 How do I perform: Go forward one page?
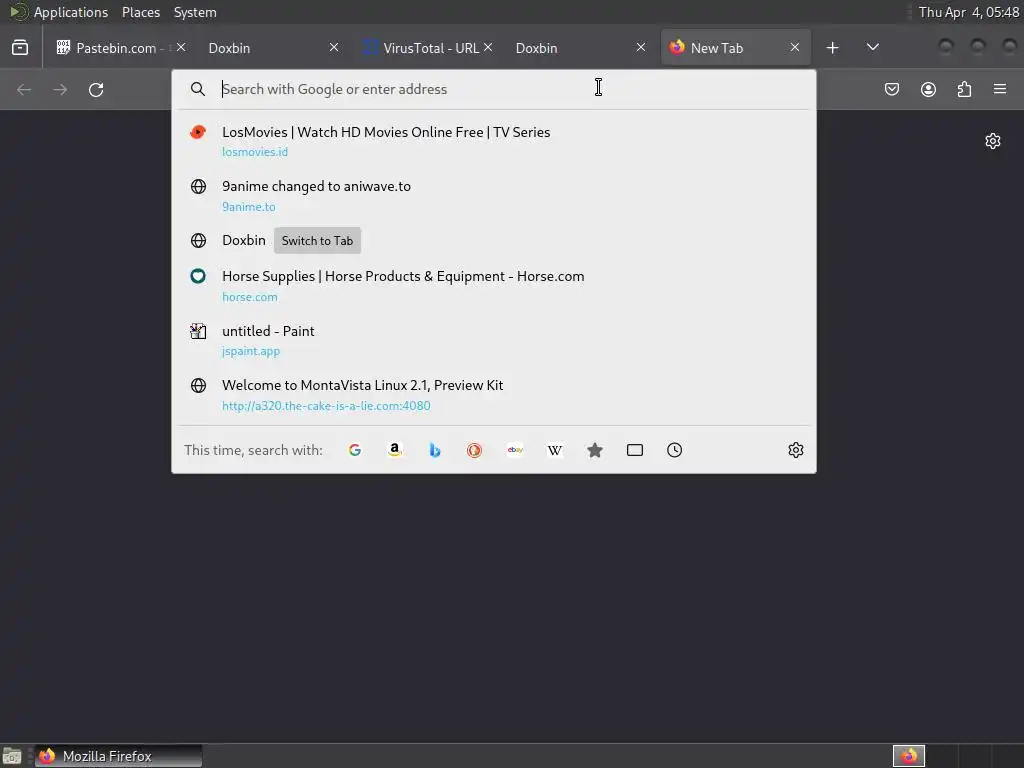click(x=60, y=89)
